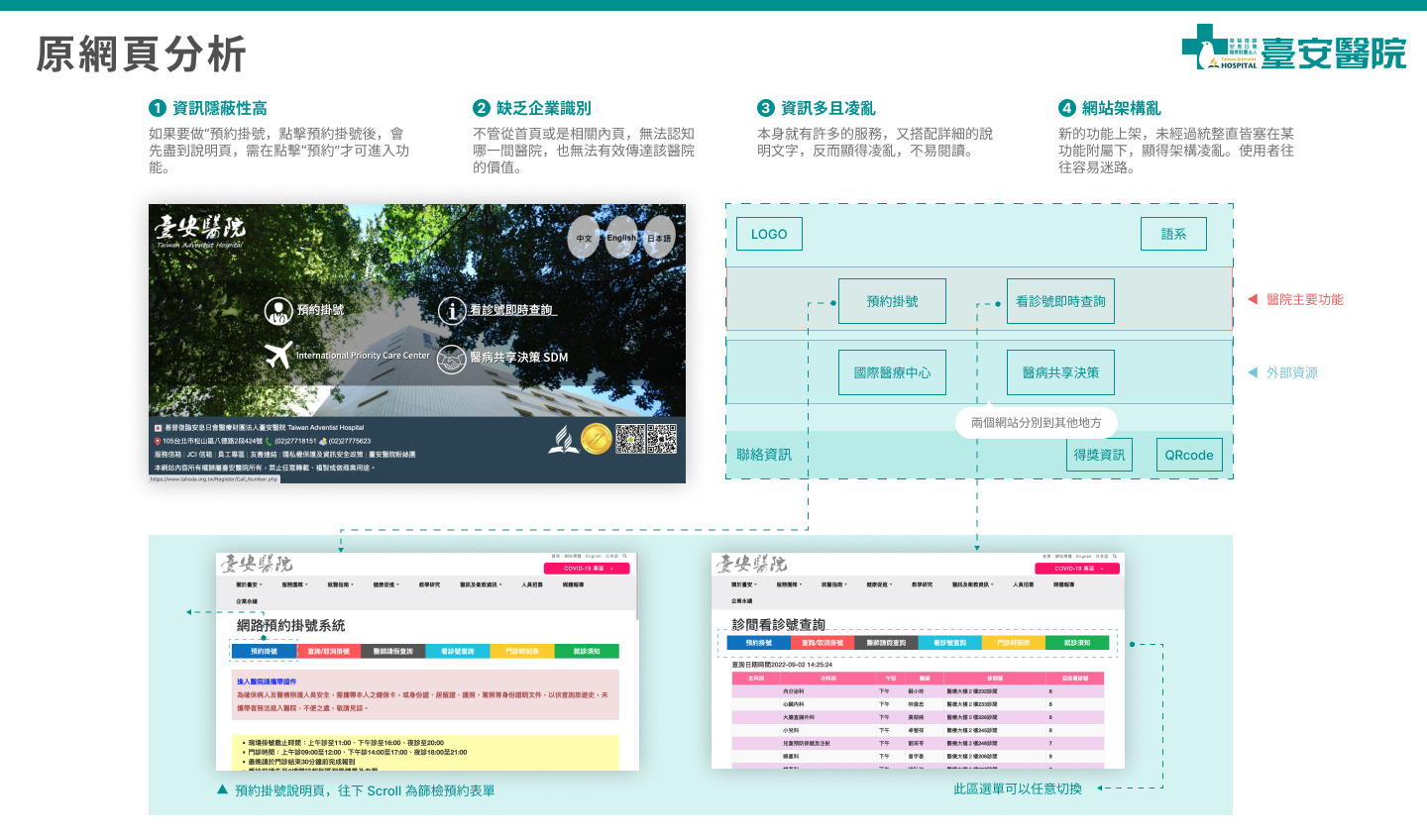Click the grey 臺安醫院 logo on the 網路預約掛號系統 page
The height and width of the screenshot is (840, 1427).
(257, 564)
